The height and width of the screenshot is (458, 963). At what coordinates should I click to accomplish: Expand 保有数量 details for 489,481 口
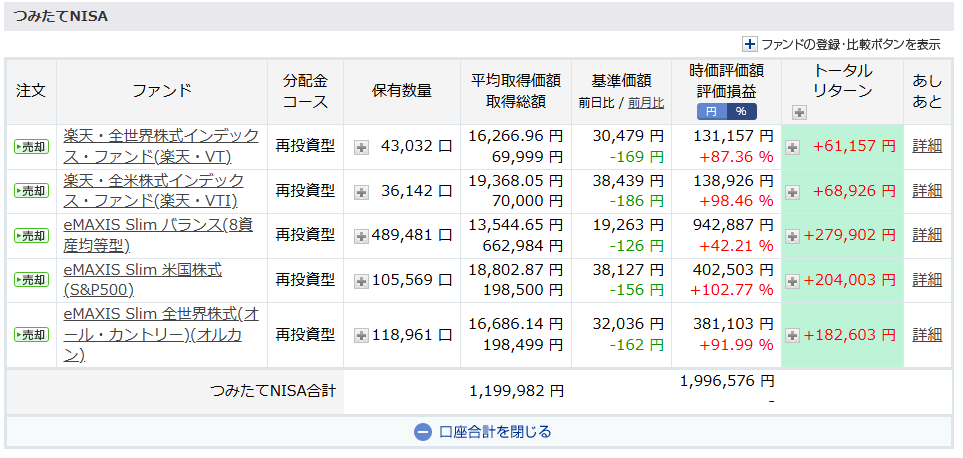click(x=362, y=236)
